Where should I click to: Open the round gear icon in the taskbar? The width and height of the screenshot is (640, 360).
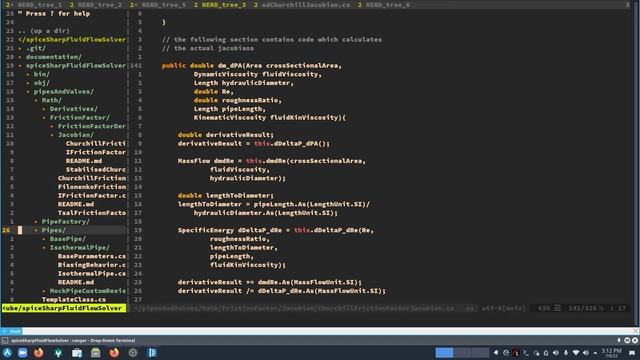[x=133, y=353]
